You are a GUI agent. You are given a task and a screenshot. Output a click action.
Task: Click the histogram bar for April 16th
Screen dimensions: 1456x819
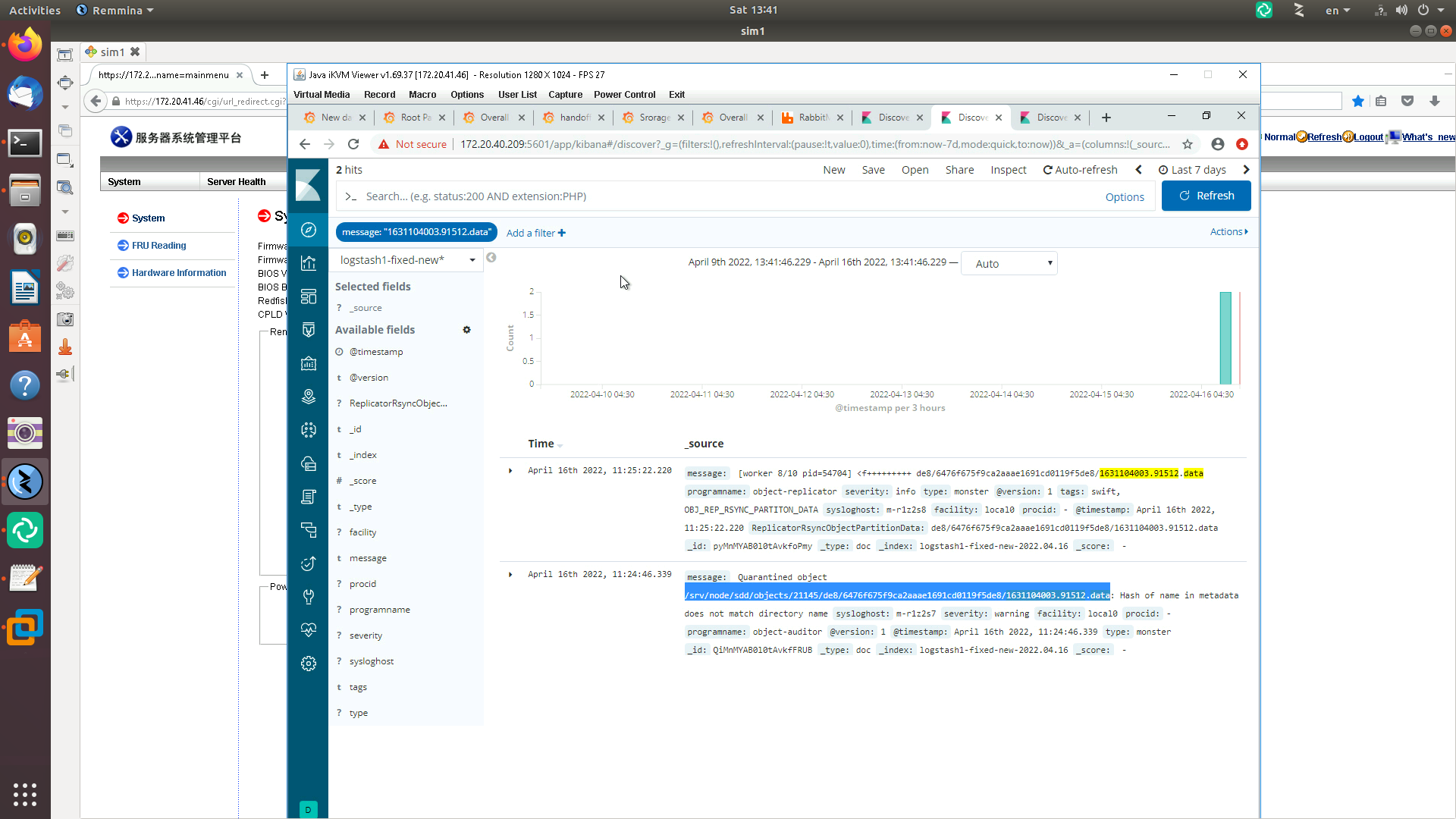coord(1225,338)
